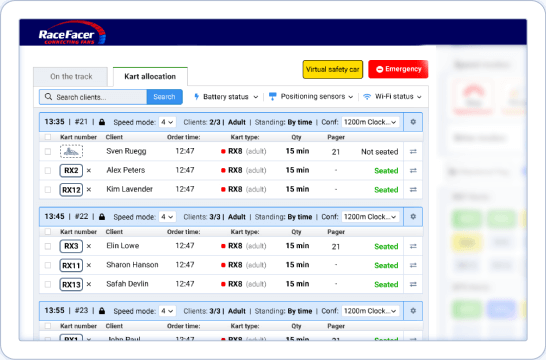This screenshot has width=546, height=360.
Task: Click swap arrows icon for Sven Ruegg
Action: pos(413,151)
